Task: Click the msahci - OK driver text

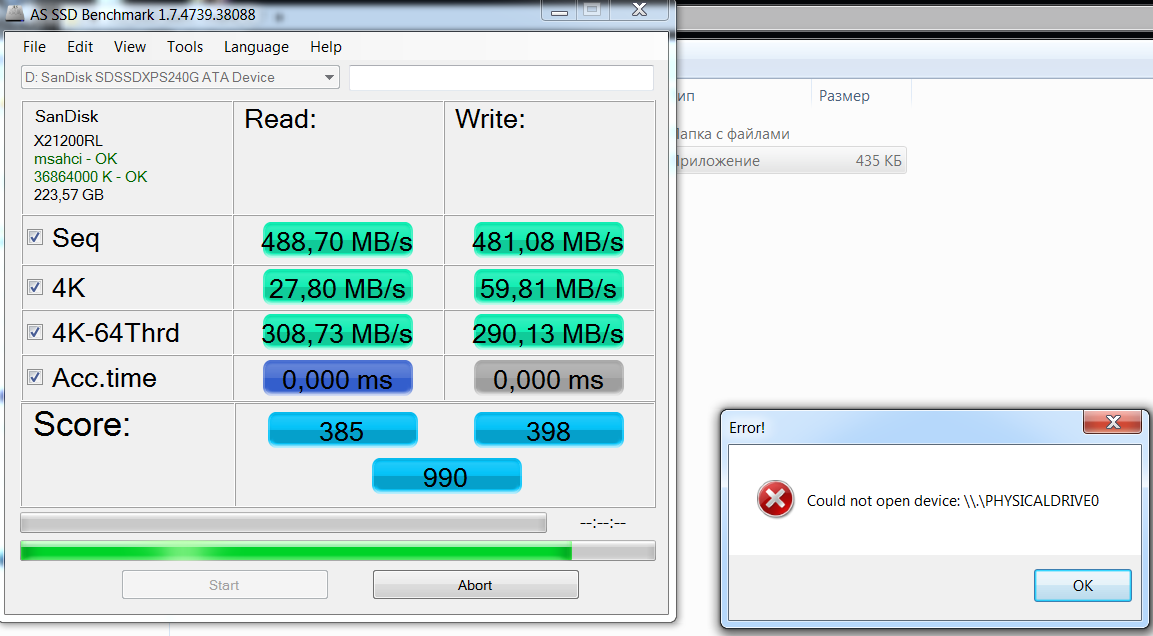Action: coord(75,159)
